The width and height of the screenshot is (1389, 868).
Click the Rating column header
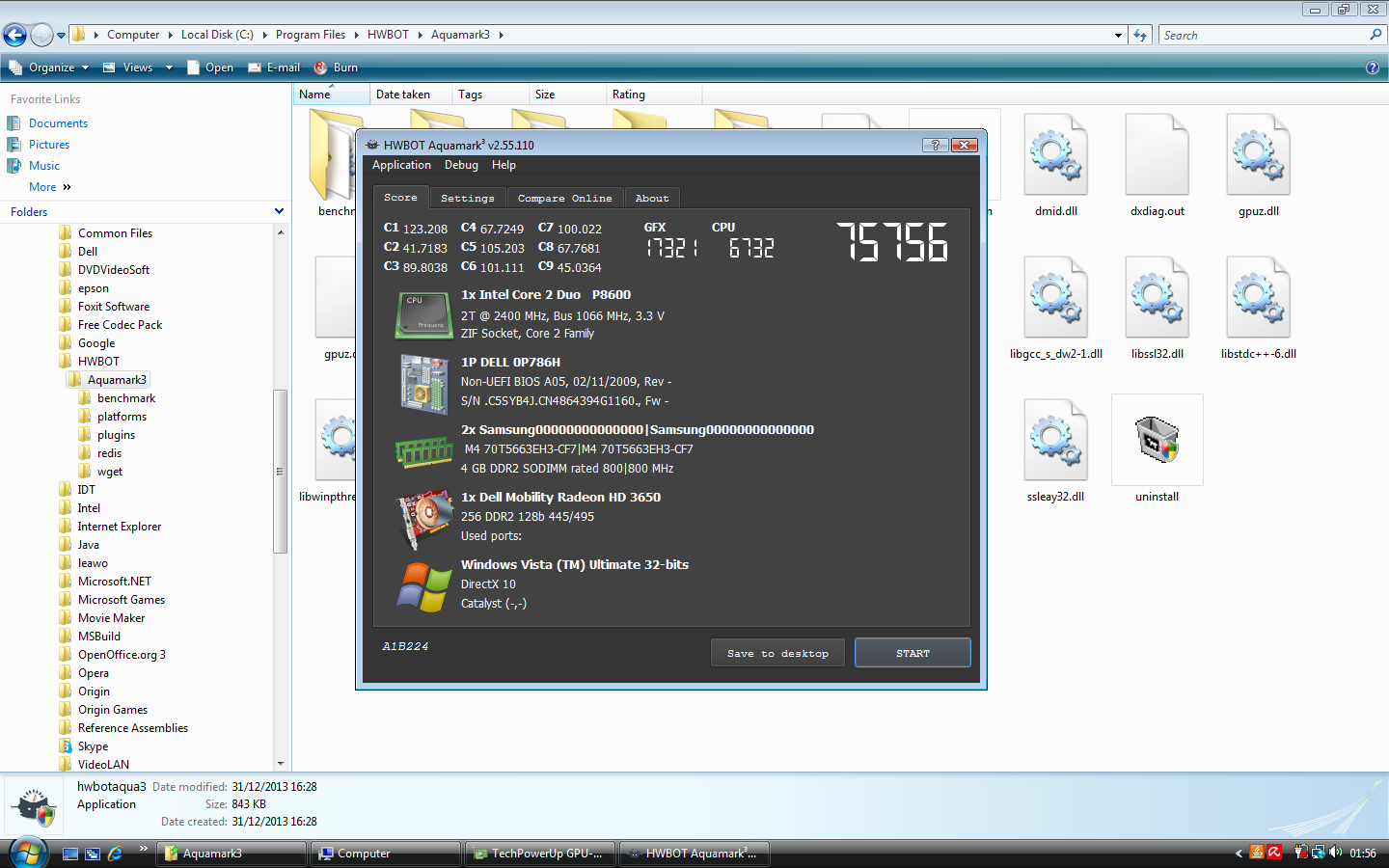click(x=654, y=95)
